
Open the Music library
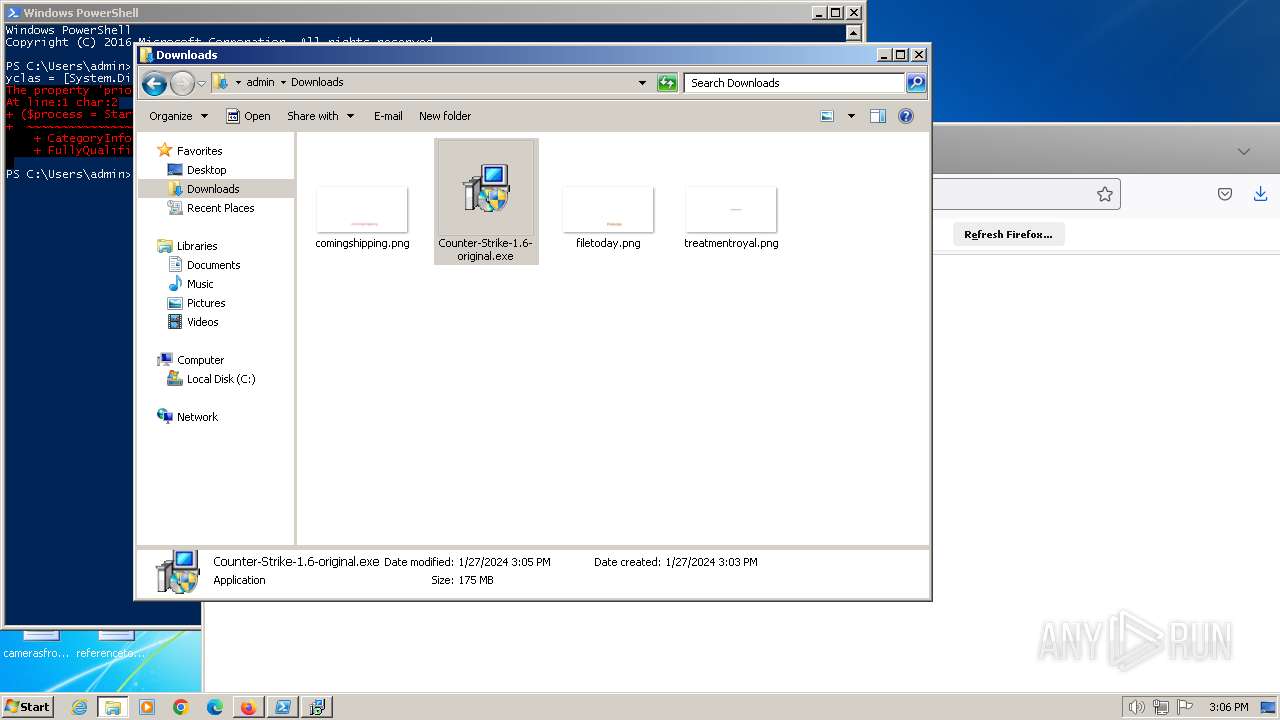pyautogui.click(x=200, y=284)
